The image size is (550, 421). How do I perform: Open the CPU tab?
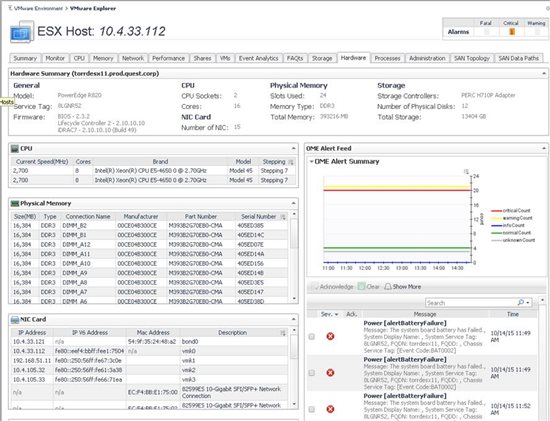click(79, 58)
